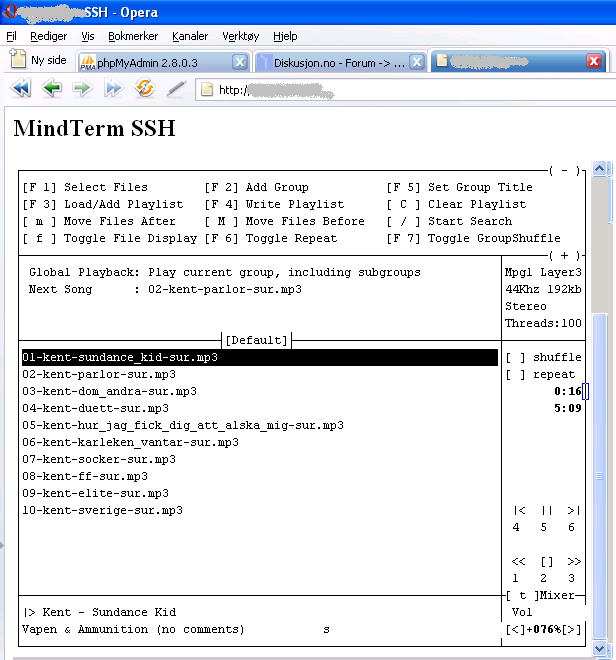Toggle the [ t ]Mixer option
This screenshot has height=660, width=616.
point(541,595)
